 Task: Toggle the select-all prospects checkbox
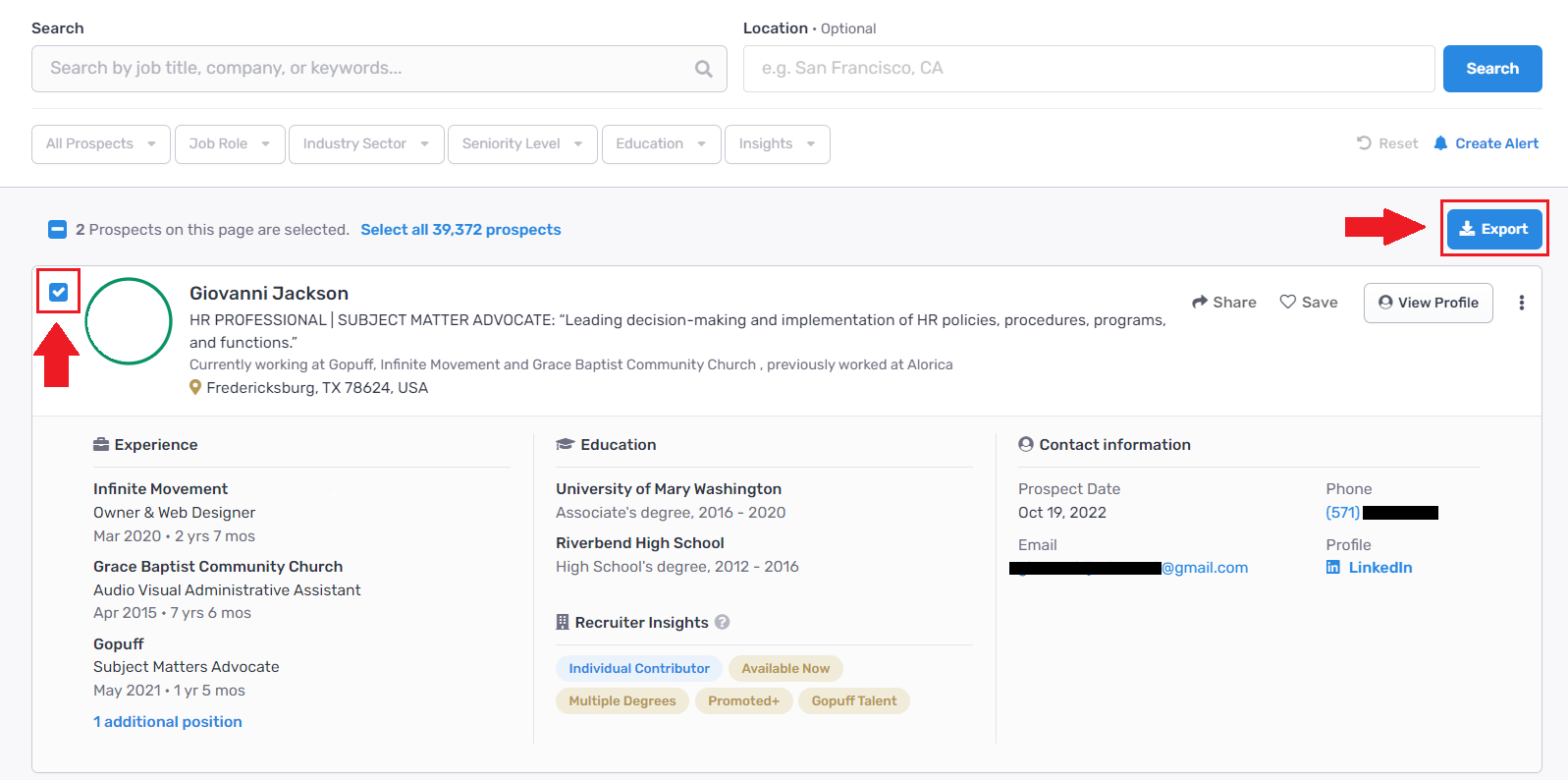[57, 230]
